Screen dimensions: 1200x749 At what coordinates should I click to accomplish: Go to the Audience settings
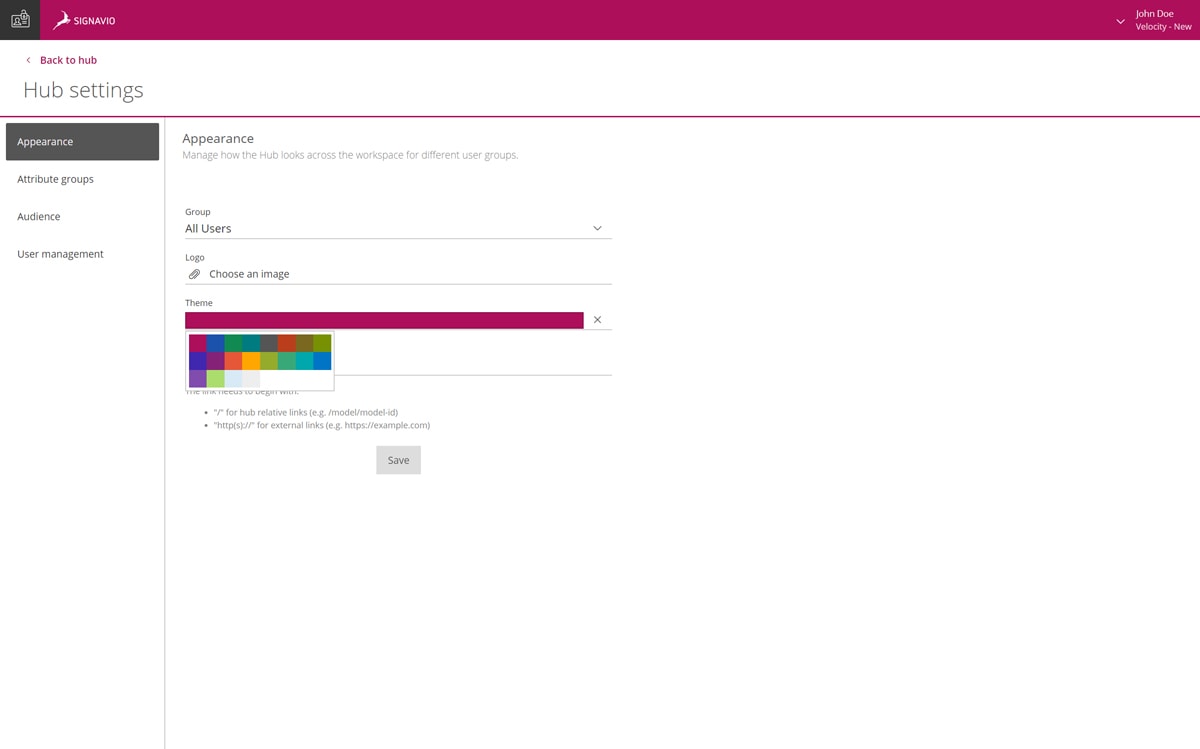pos(39,217)
